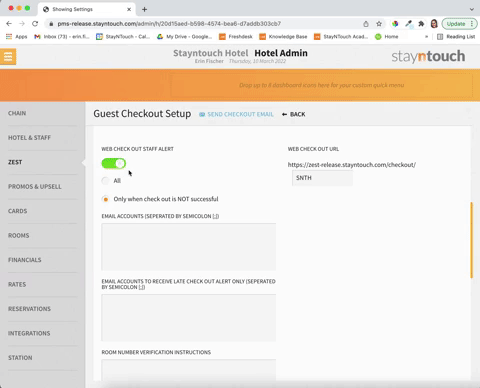
Task: Open the Chrome extensions puzzle icon
Action: (x=421, y=24)
